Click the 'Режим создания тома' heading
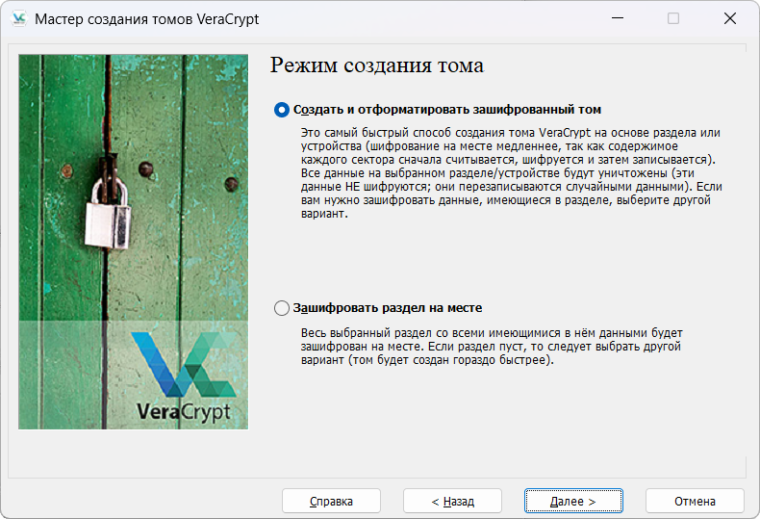The image size is (760, 519). 377,66
